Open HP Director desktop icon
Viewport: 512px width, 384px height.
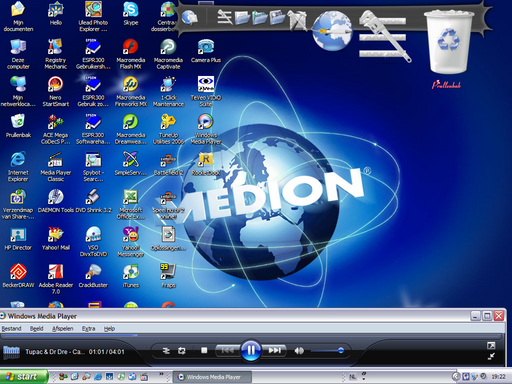pos(18,238)
